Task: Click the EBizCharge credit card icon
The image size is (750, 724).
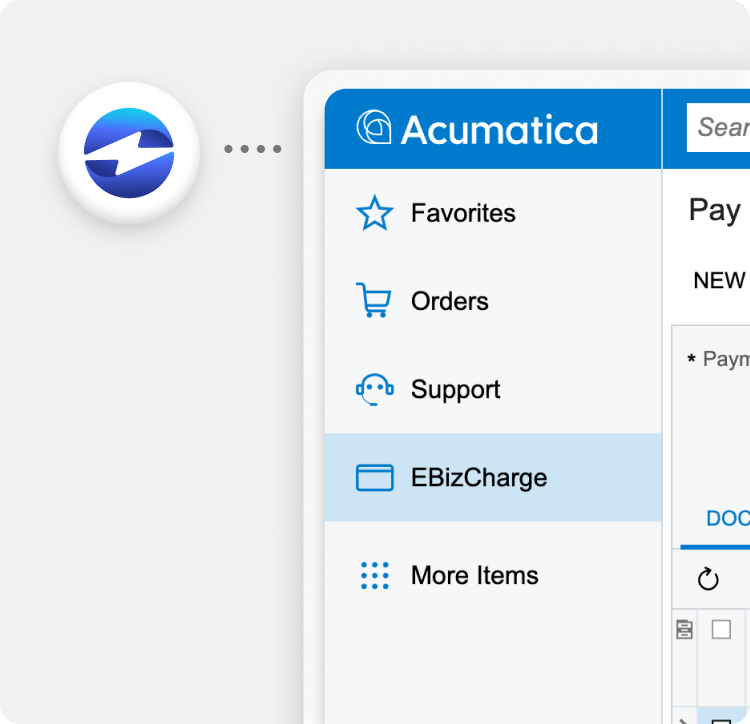Action: click(375, 478)
